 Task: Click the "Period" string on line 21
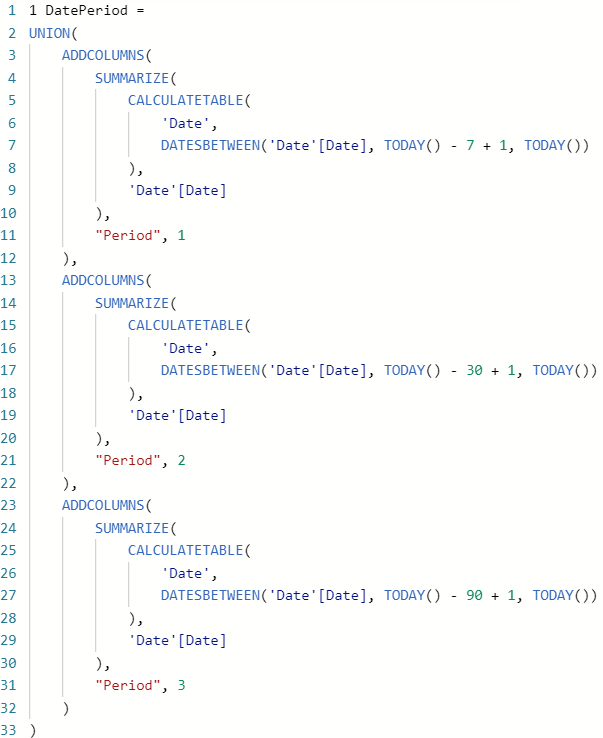pyautogui.click(x=128, y=460)
